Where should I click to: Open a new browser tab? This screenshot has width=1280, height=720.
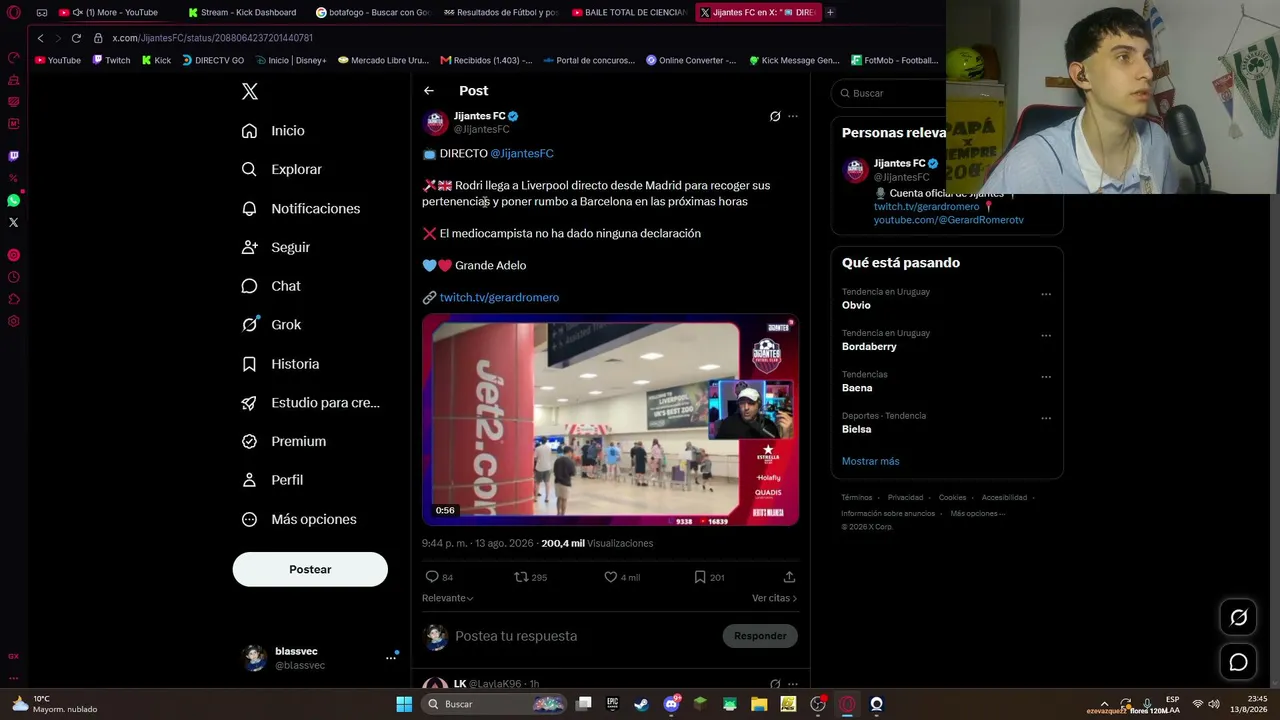point(830,13)
